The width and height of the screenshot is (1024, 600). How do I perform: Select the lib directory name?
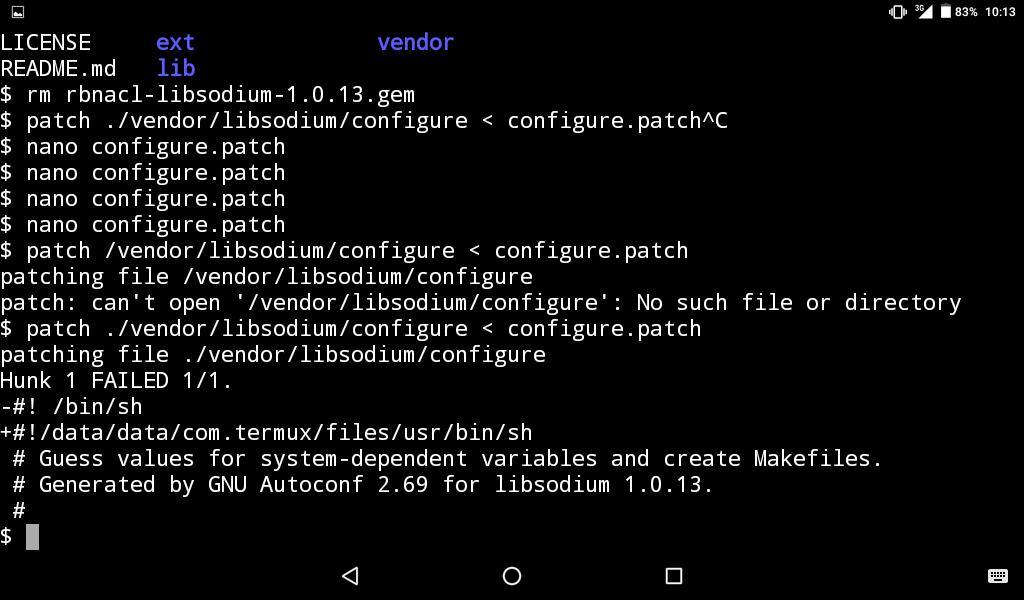(176, 68)
